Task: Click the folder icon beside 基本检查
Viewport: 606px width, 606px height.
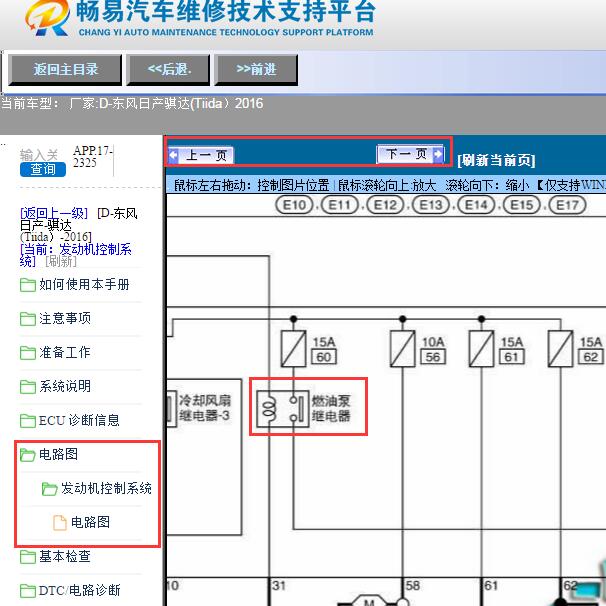Action: point(28,557)
